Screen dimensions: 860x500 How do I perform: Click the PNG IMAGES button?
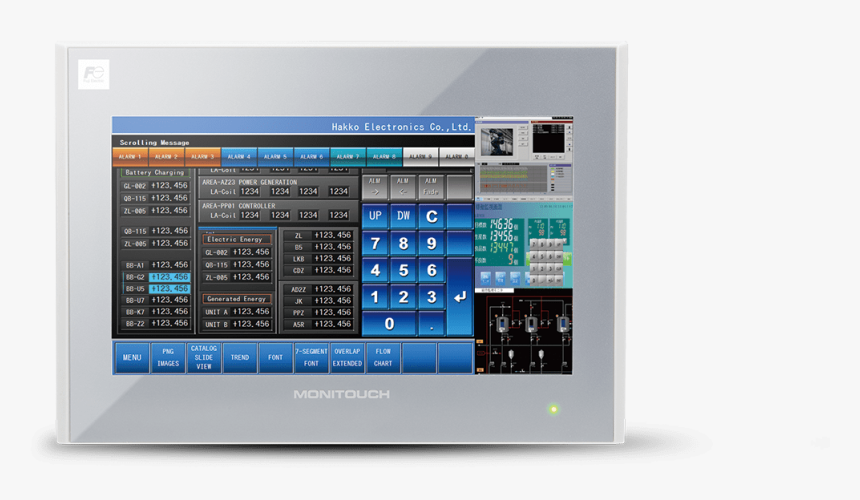point(168,357)
